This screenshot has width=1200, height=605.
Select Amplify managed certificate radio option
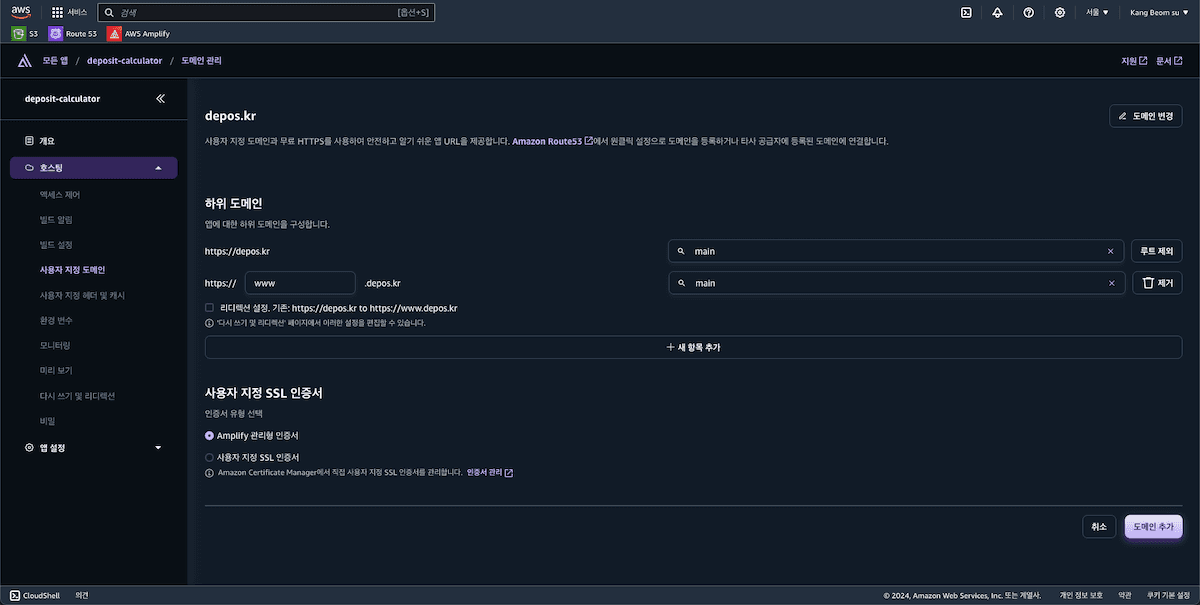[209, 436]
